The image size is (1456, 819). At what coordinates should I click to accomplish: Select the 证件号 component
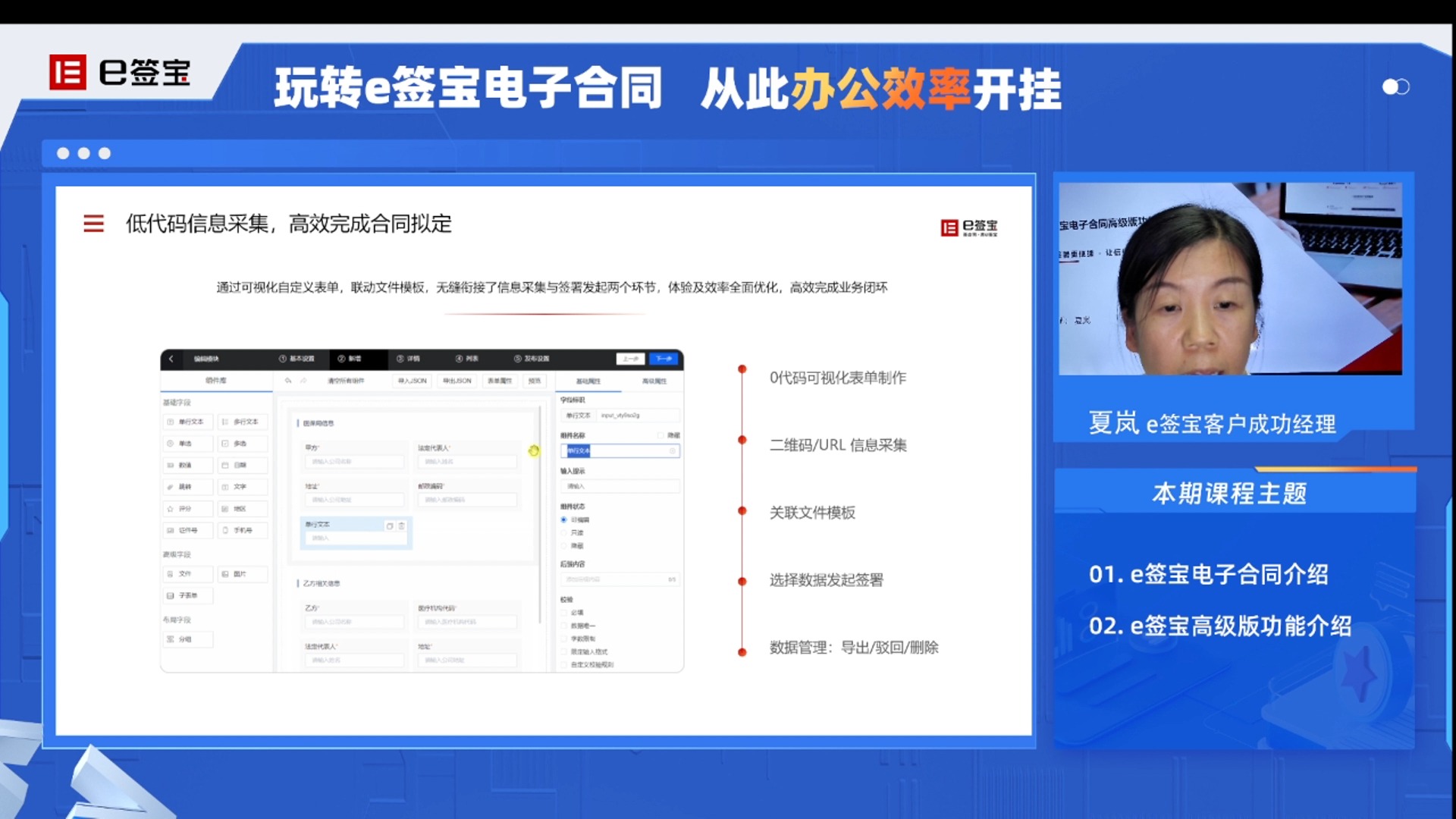click(x=187, y=530)
